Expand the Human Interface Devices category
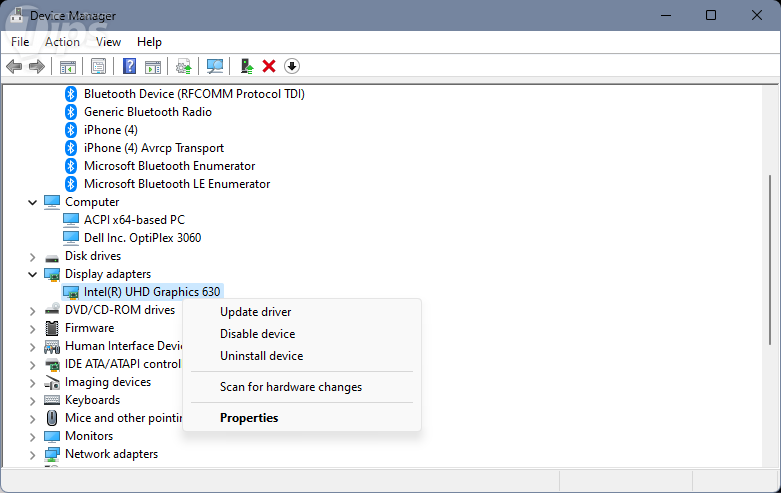Screen dimensions: 781x494 (32, 347)
